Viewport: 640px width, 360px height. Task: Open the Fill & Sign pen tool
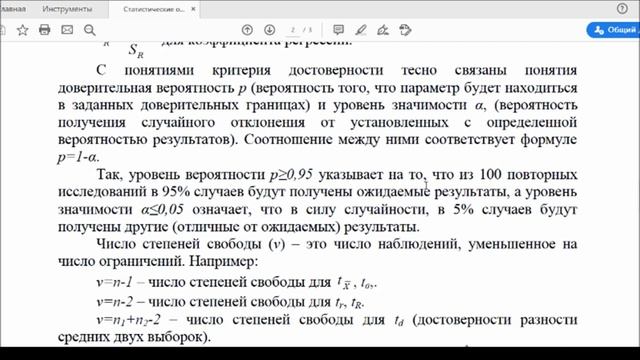[382, 30]
